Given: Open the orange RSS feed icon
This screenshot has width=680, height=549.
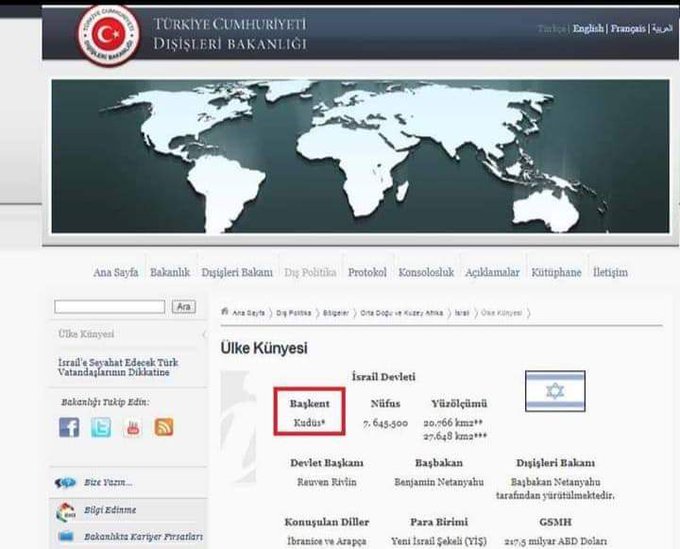Looking at the screenshot, I should tap(163, 427).
